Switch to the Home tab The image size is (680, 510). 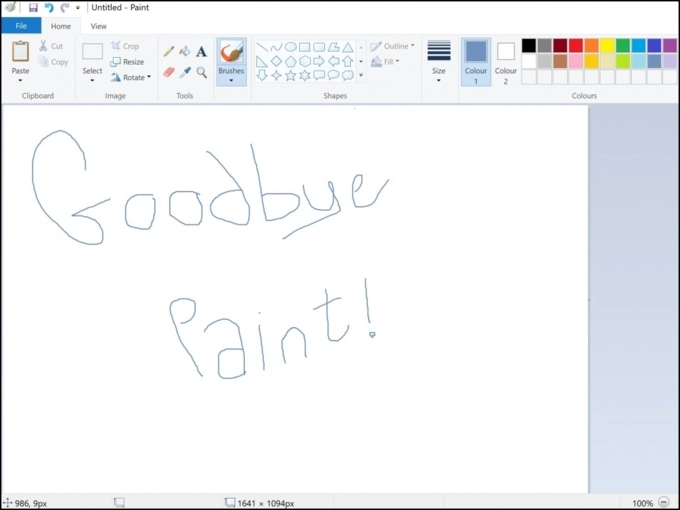click(x=61, y=26)
